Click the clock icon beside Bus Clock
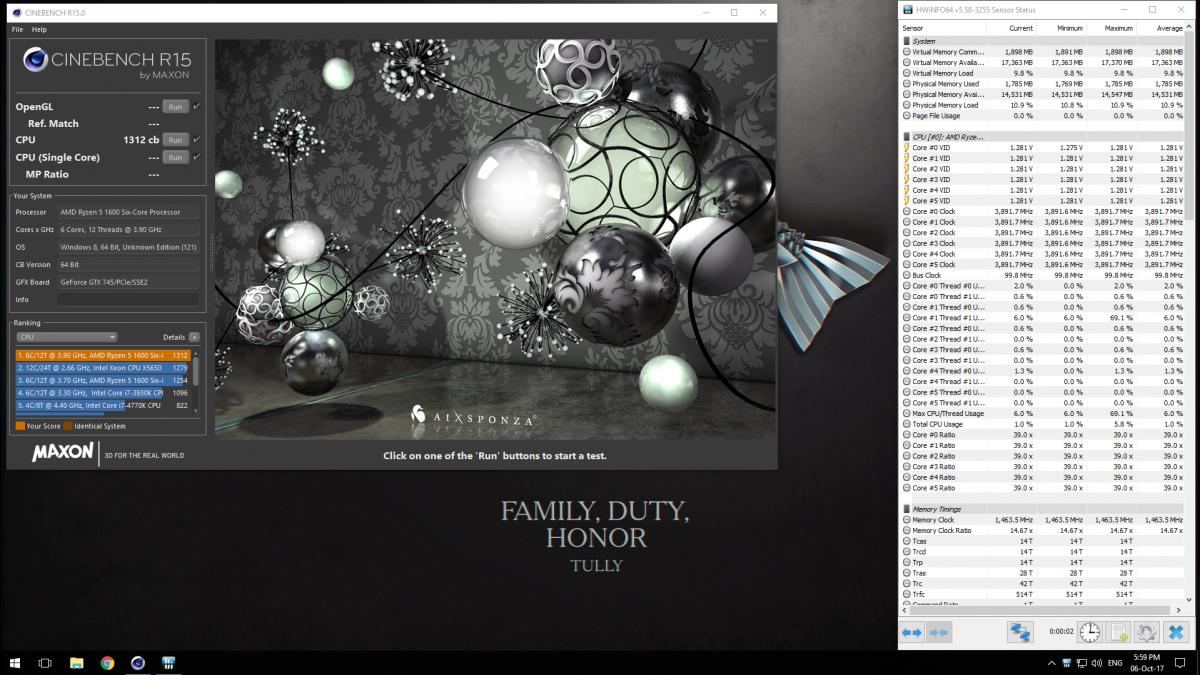Viewport: 1200px width, 675px height. click(x=906, y=275)
